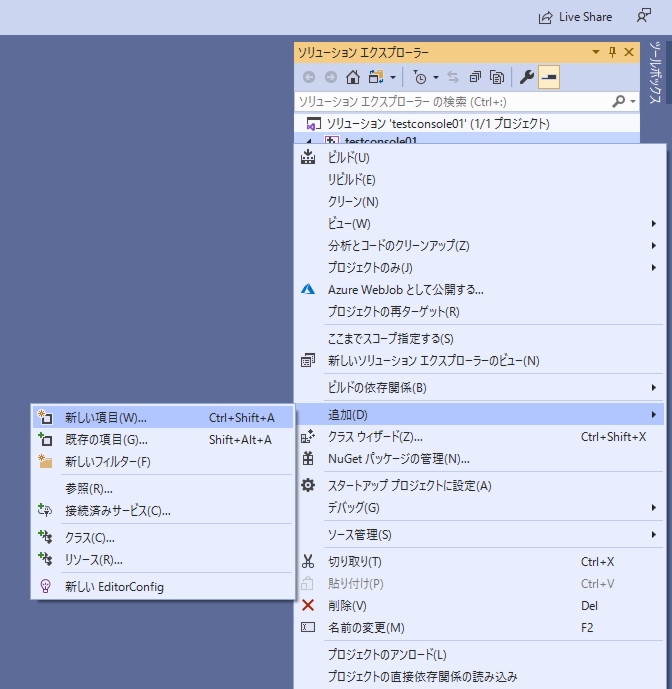The width and height of the screenshot is (672, 689).
Task: Open クラス ウィザード(Z)...
Action: (x=479, y=437)
